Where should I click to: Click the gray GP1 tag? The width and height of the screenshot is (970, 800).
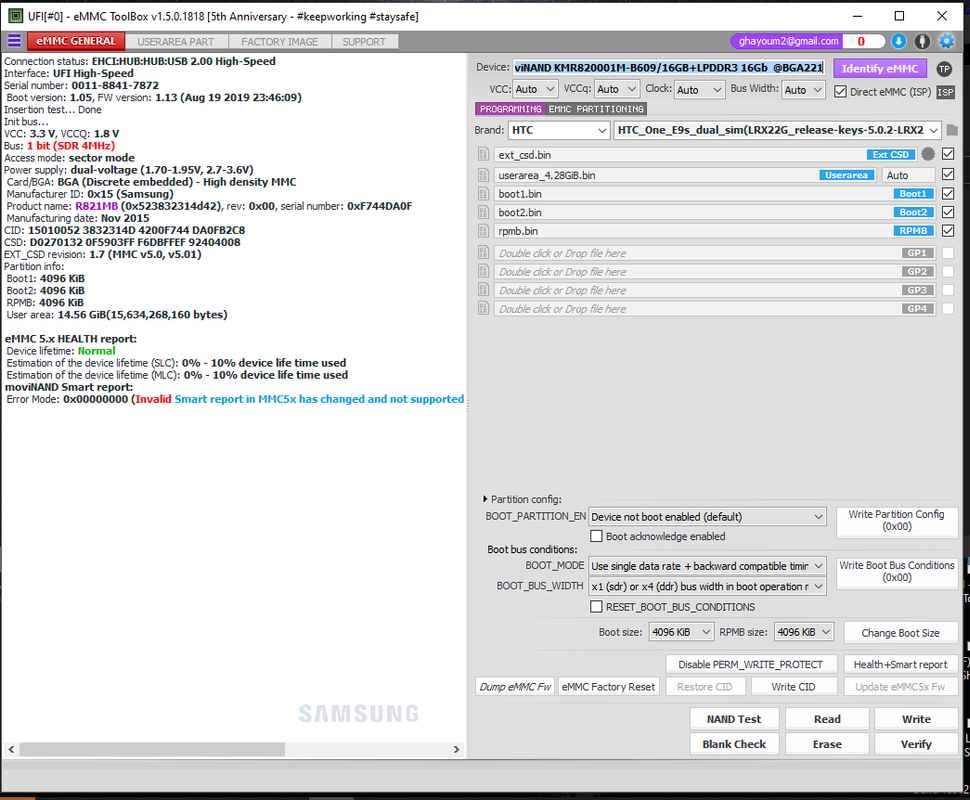coord(917,253)
